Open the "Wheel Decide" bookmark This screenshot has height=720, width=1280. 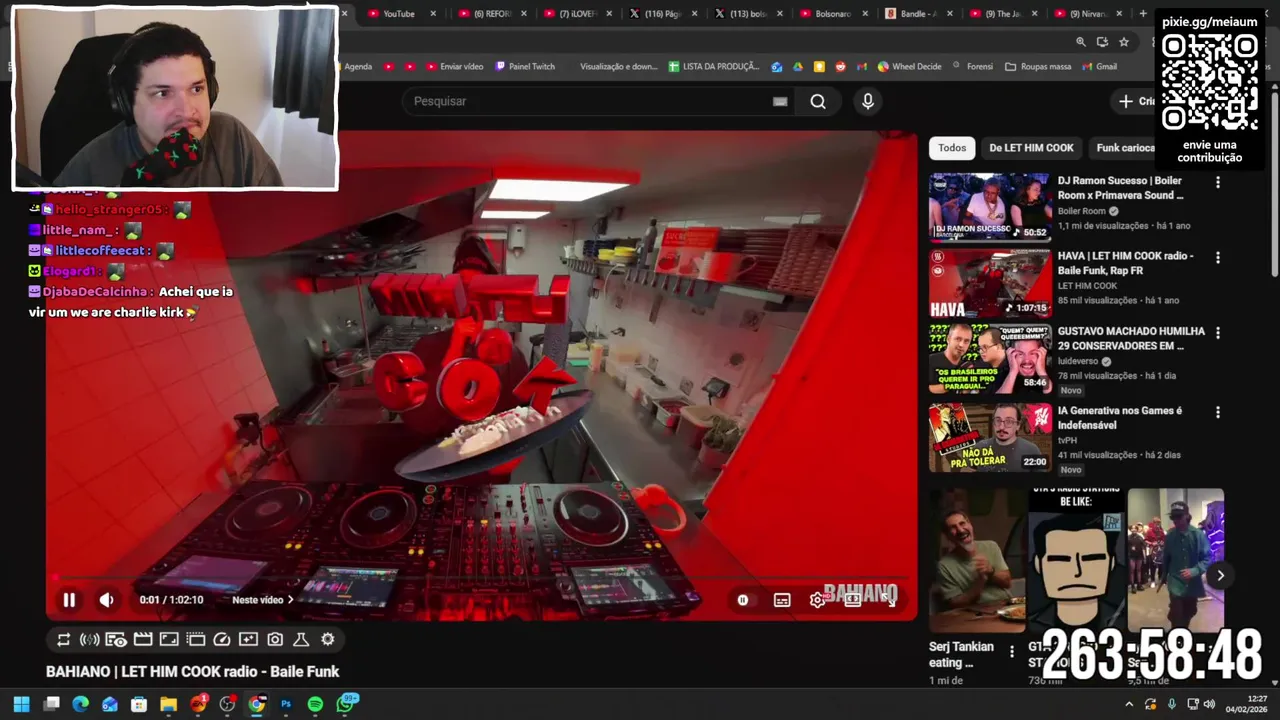(x=909, y=67)
